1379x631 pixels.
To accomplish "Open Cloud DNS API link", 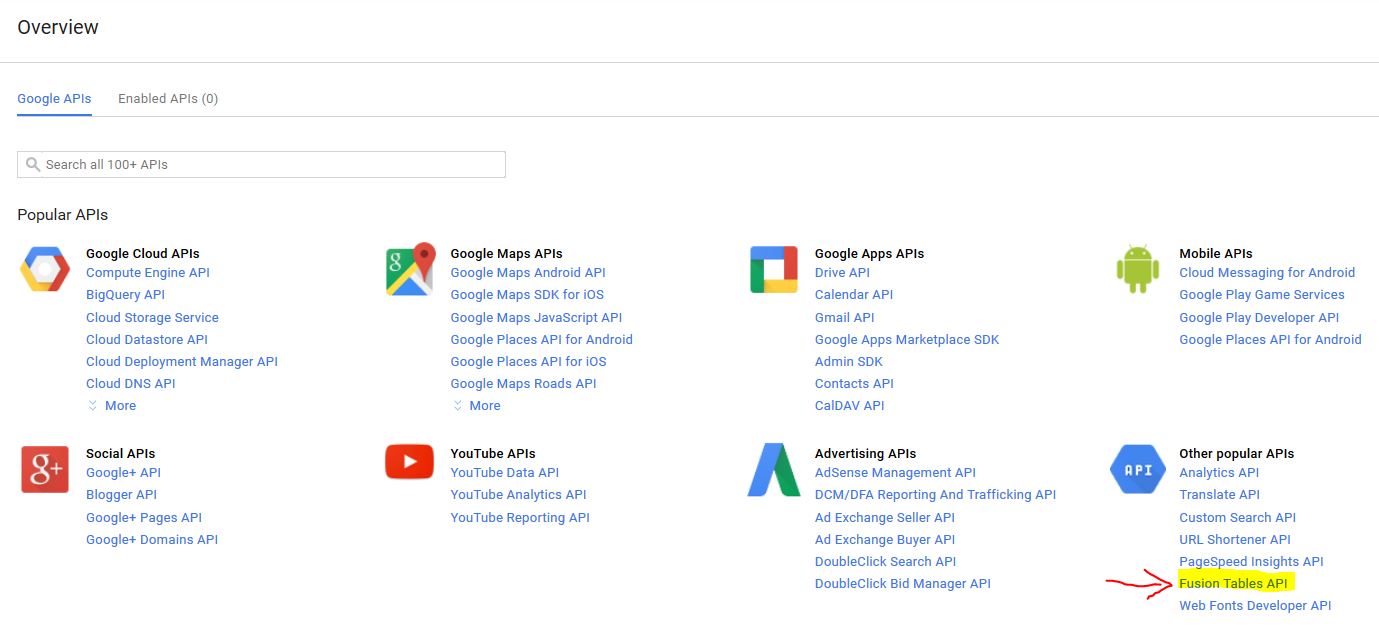I will coord(131,384).
